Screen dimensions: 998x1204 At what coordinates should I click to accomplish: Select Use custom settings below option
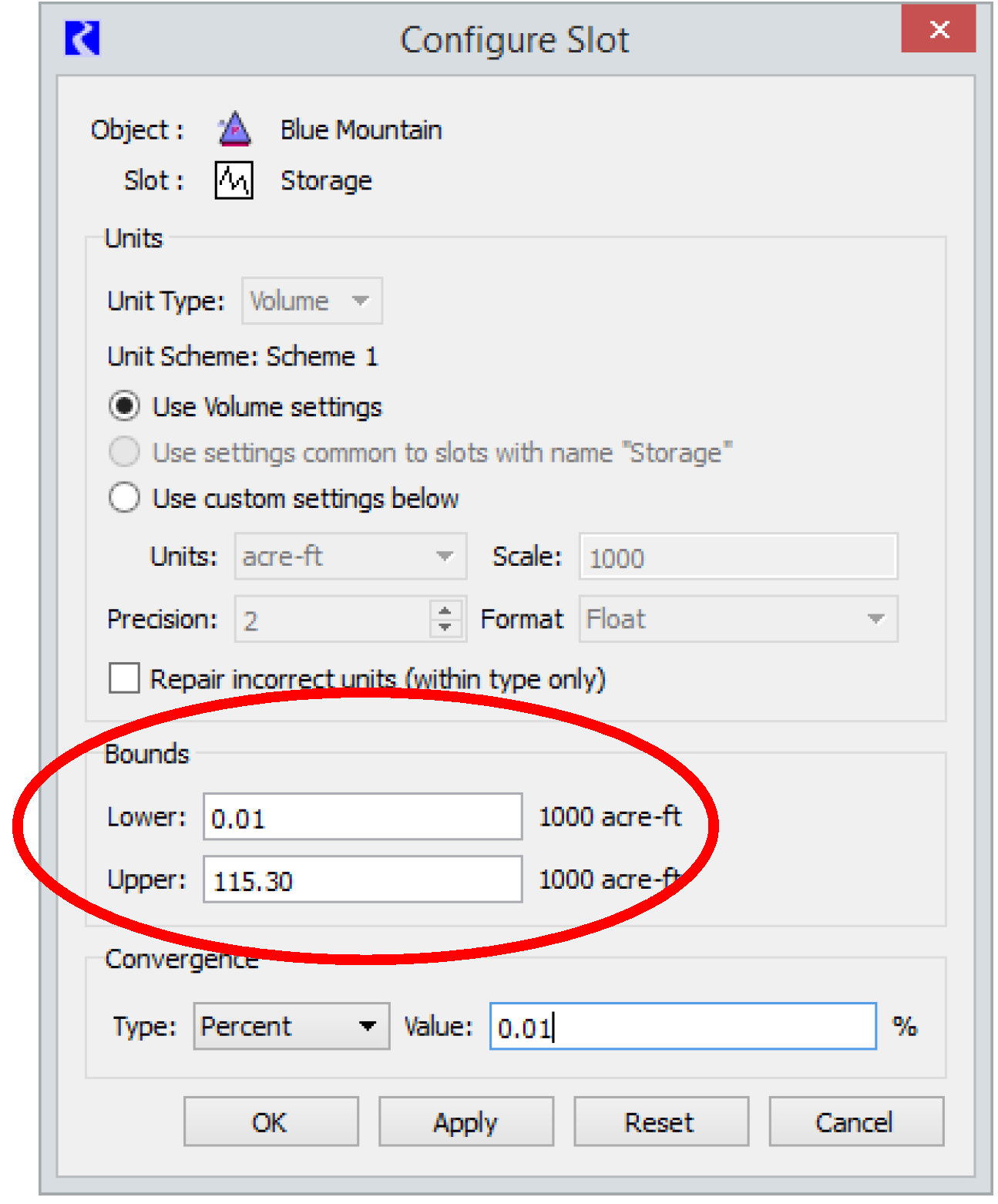[x=124, y=498]
